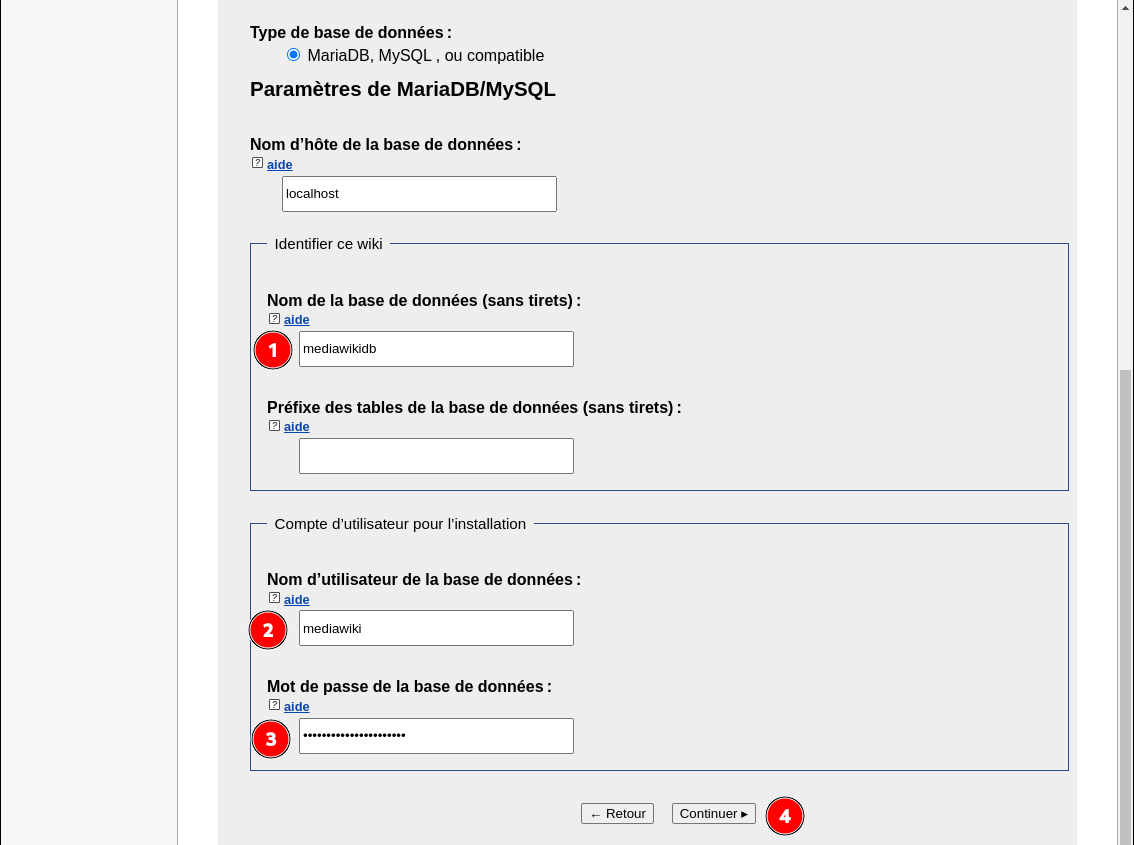Click red step marker number 4
The height and width of the screenshot is (845, 1134).
(785, 816)
